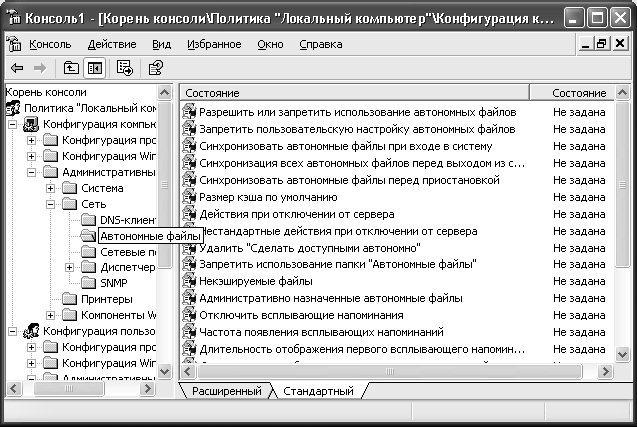Click policy icon of Синхронизовать автономные файлы при входе
637x427 pixels.
point(189,146)
